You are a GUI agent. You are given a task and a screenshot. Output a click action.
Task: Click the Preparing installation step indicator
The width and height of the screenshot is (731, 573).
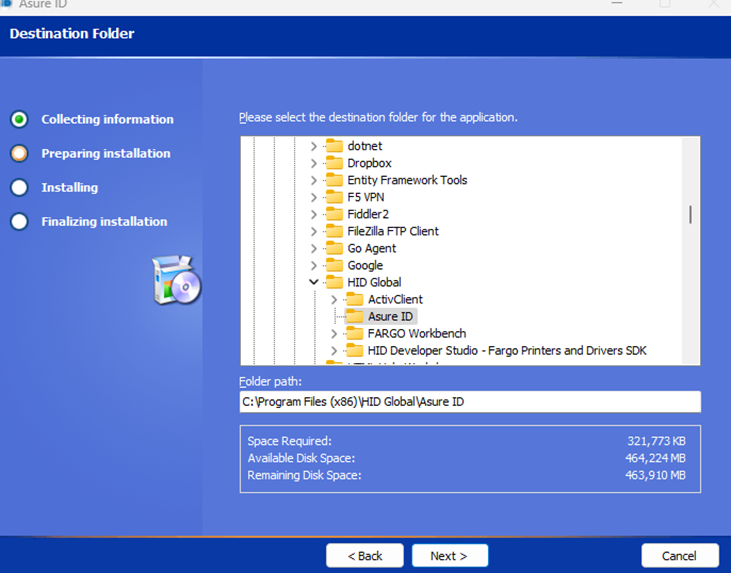pyautogui.click(x=19, y=153)
